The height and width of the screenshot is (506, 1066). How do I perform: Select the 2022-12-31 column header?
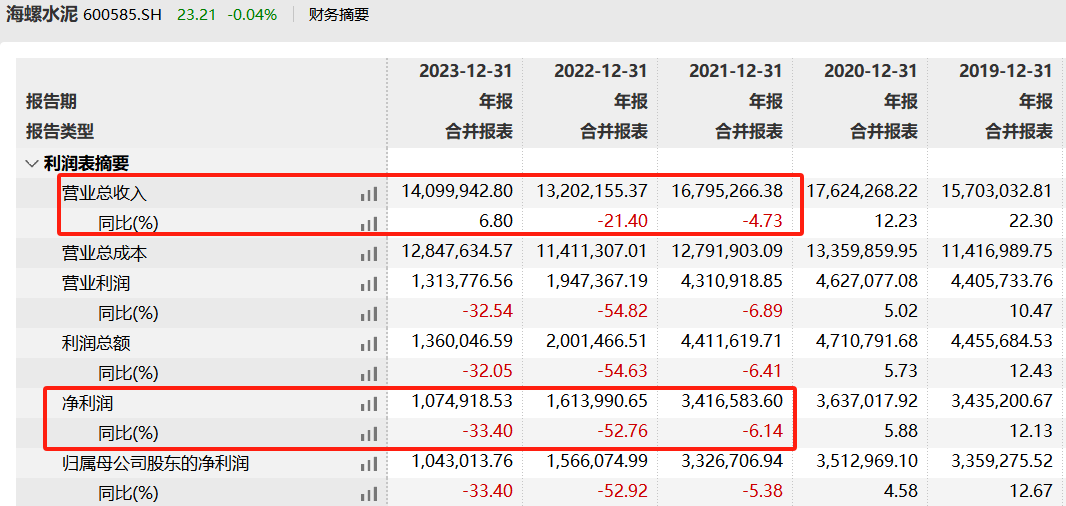(x=601, y=71)
